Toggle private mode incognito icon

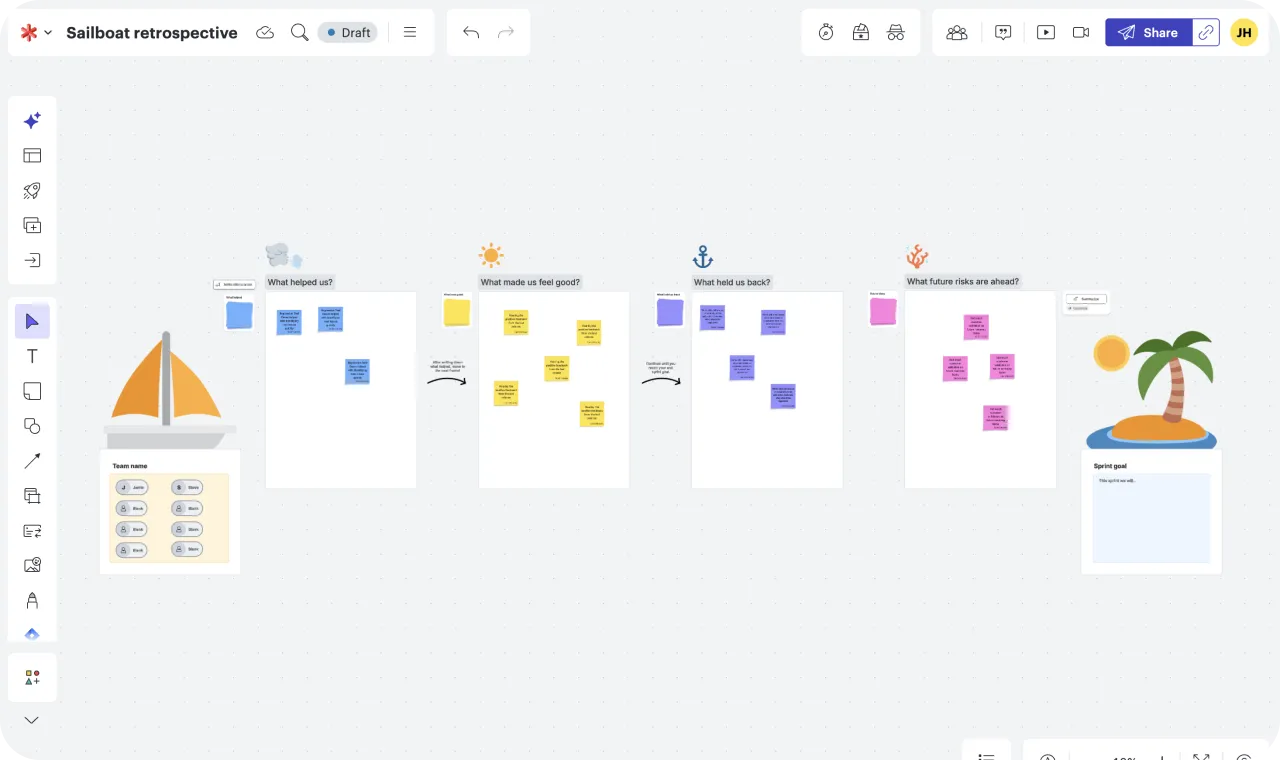pyautogui.click(x=896, y=32)
